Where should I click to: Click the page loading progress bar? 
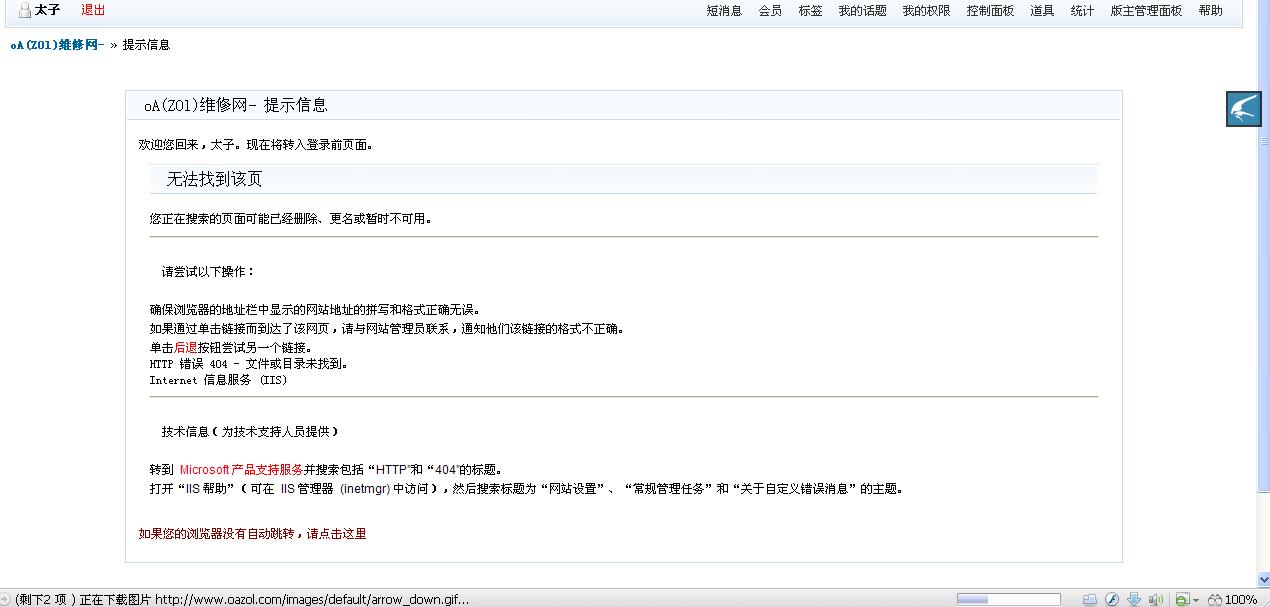(x=1008, y=599)
